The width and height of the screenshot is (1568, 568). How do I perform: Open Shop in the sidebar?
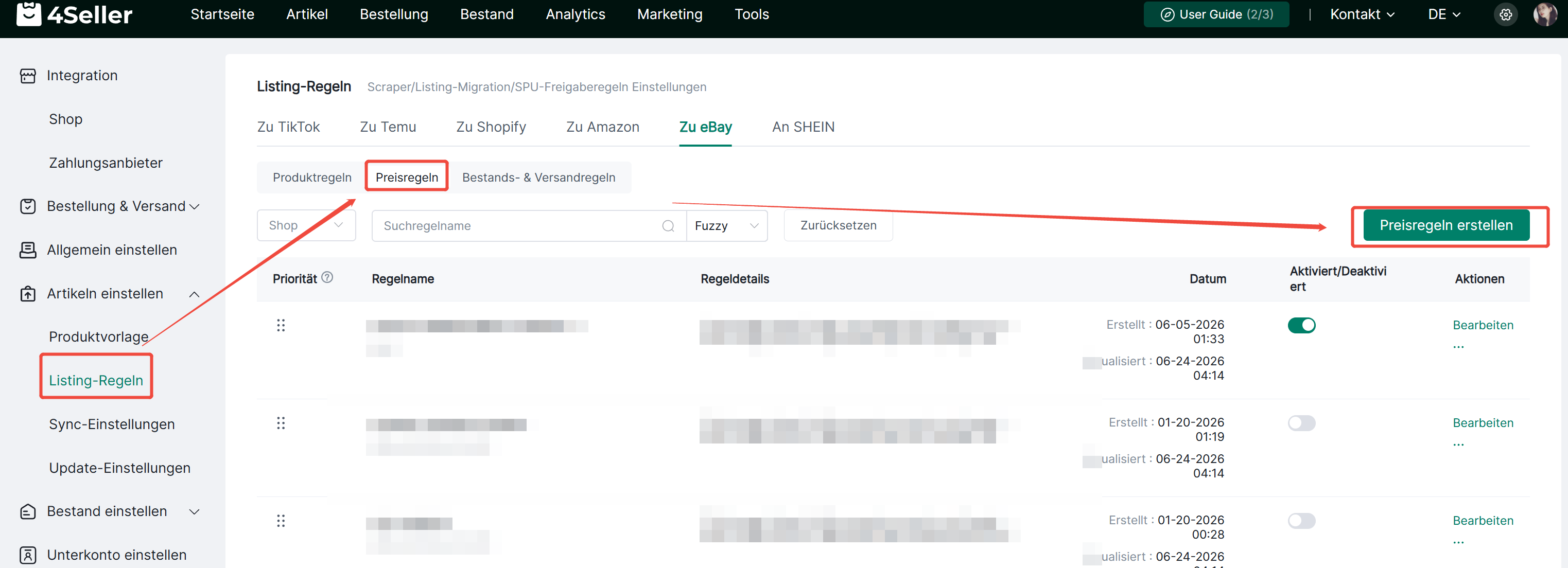66,119
